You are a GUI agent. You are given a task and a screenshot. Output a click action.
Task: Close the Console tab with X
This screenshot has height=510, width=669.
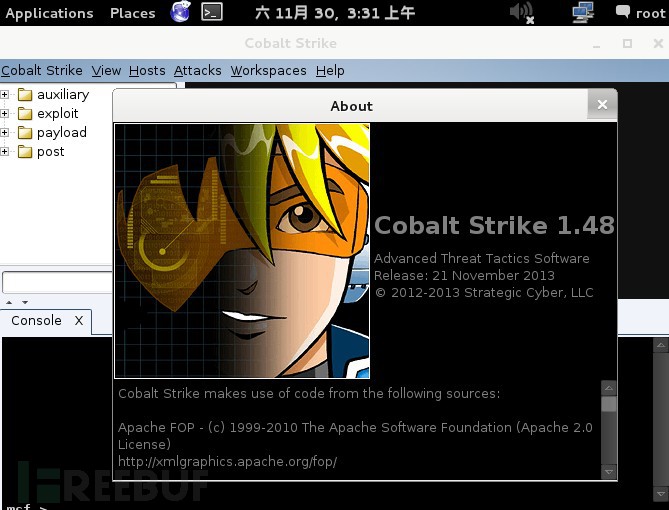click(x=79, y=321)
